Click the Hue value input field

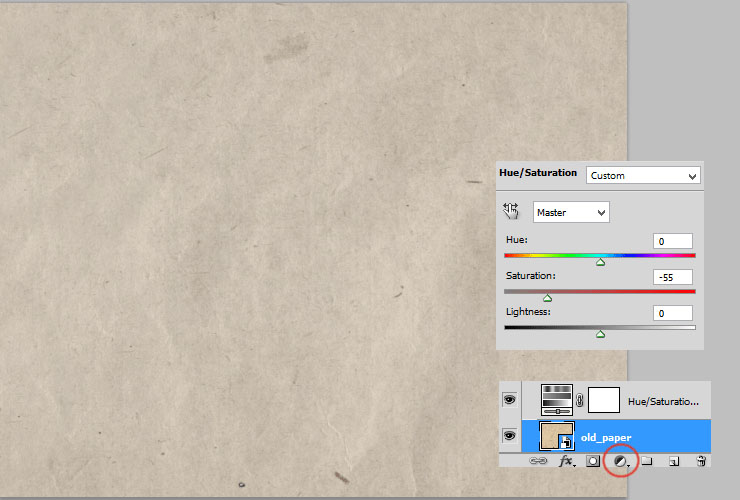[x=672, y=241]
